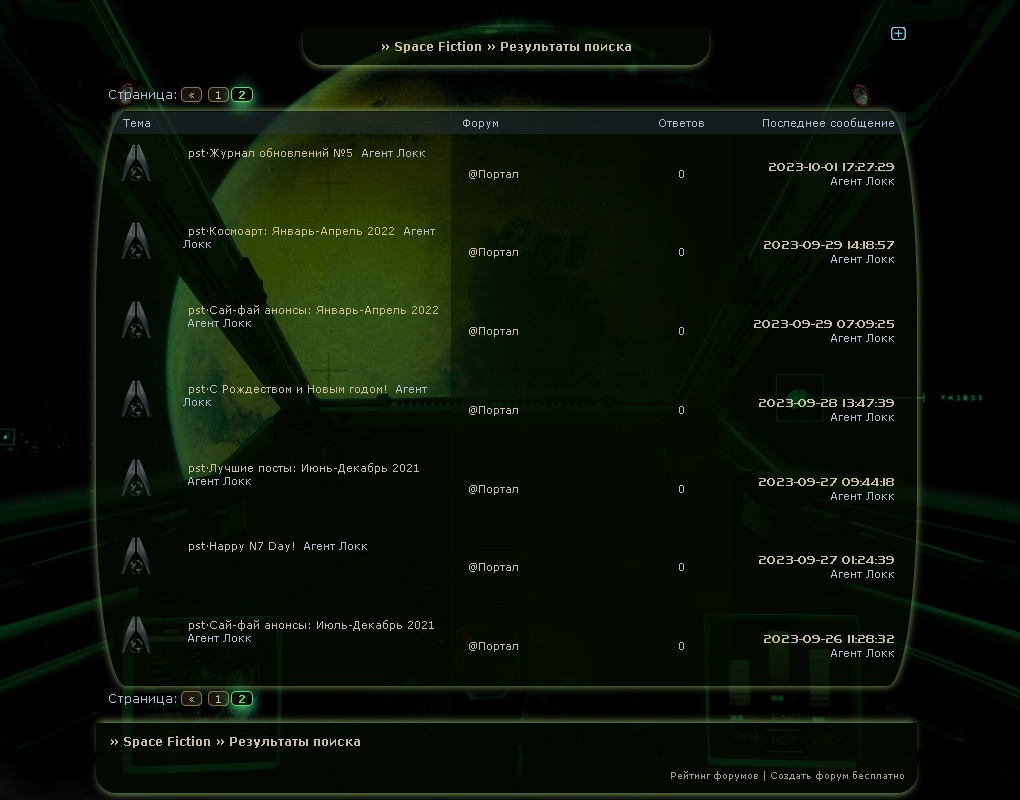Click the Форум column header
1020x800 pixels.
(x=480, y=124)
